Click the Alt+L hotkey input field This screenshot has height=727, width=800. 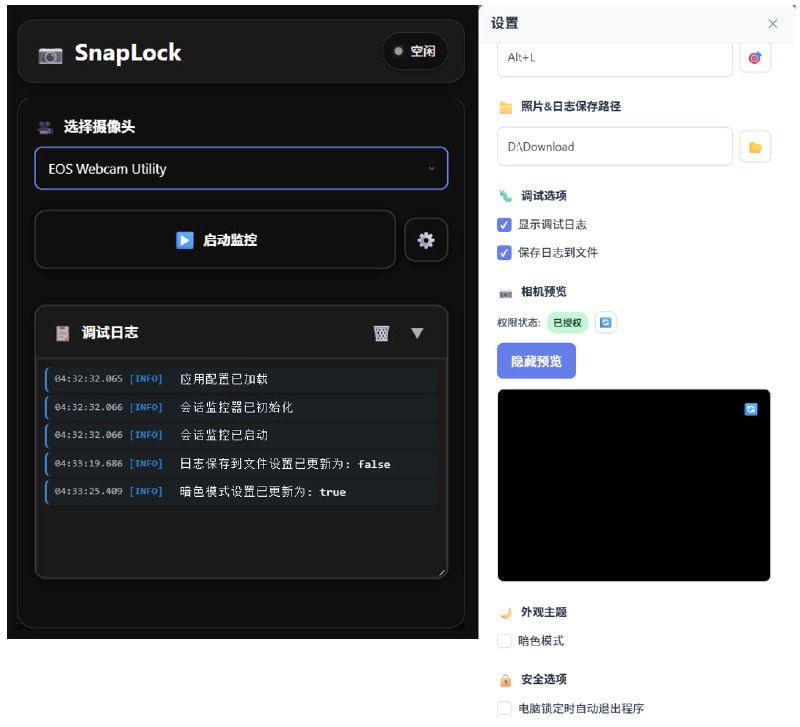pos(614,57)
